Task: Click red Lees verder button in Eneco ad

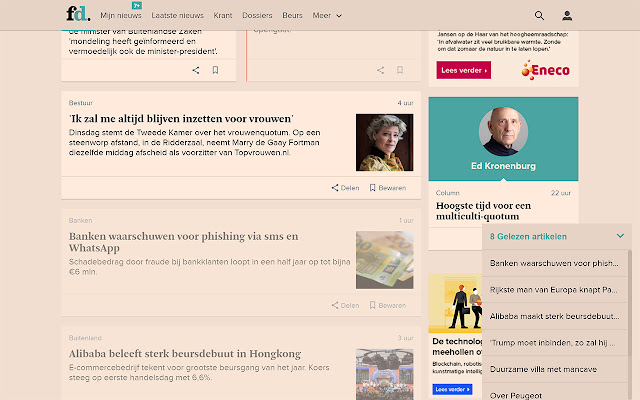Action: click(464, 70)
